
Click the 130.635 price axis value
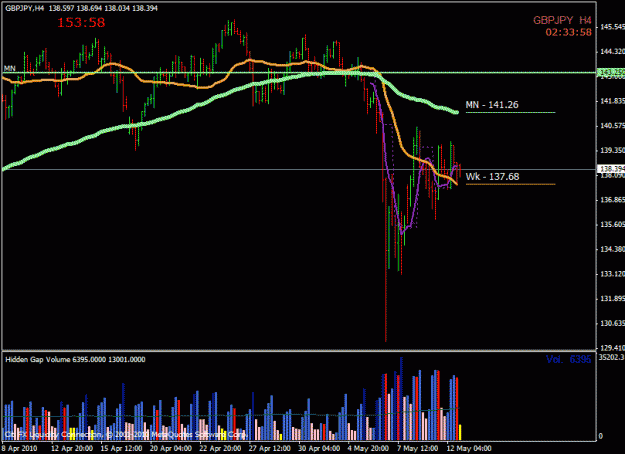[612, 324]
